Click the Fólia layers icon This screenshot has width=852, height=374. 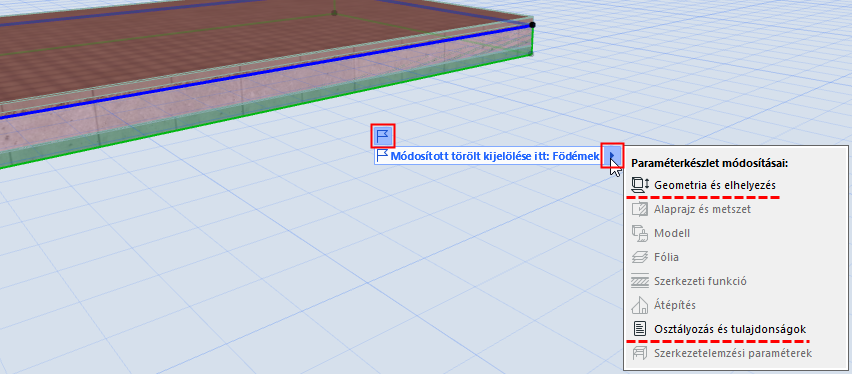[640, 257]
